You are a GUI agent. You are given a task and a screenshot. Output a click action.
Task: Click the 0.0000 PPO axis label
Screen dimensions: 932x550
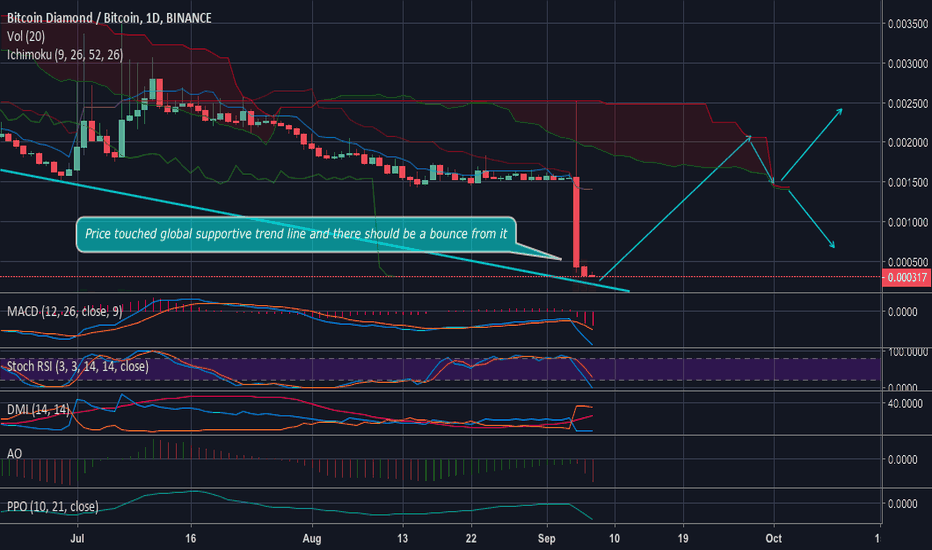902,504
